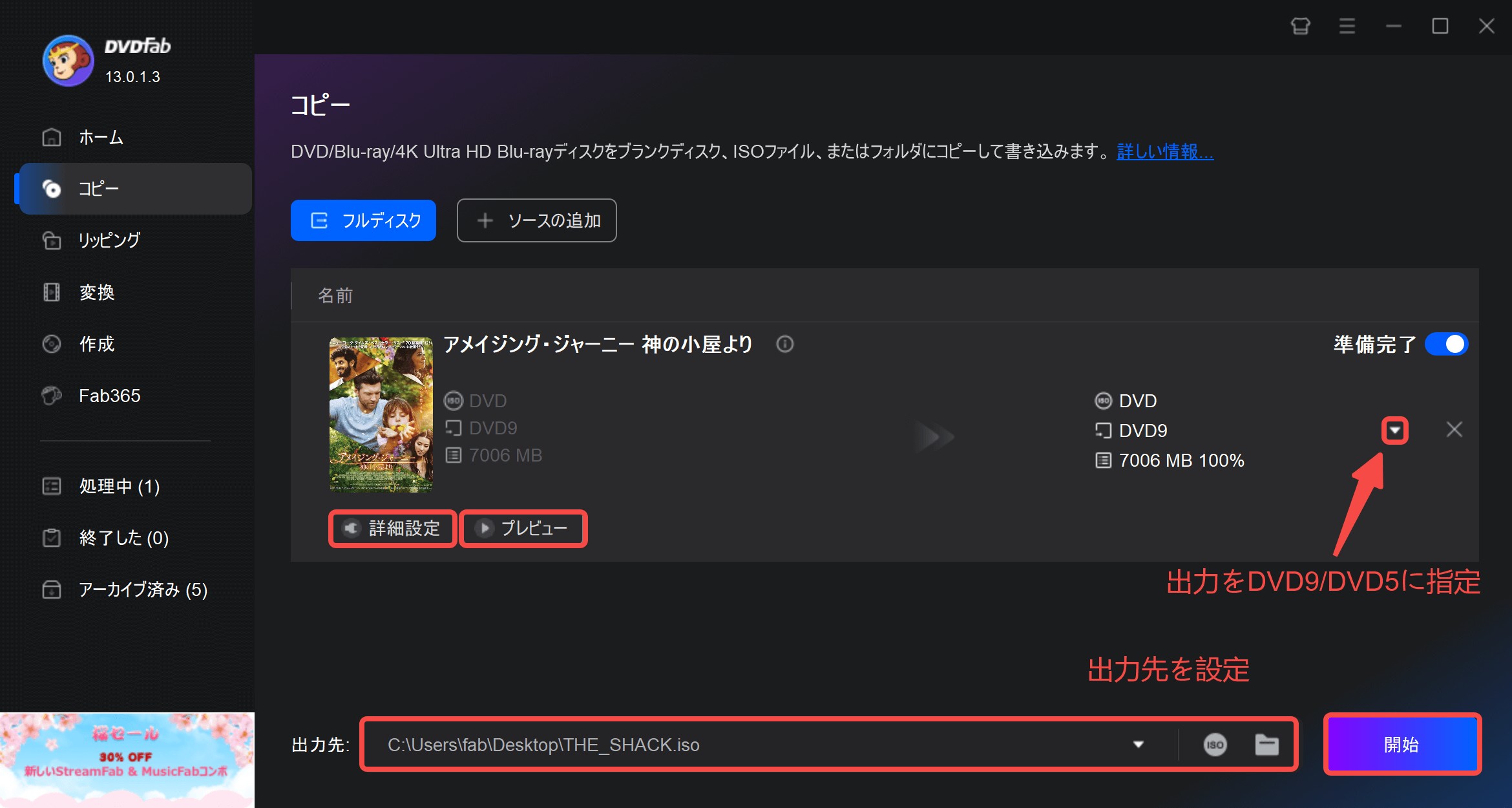This screenshot has width=1512, height=808.
Task: Expand the DVD9 output size dropdown
Action: (1395, 431)
